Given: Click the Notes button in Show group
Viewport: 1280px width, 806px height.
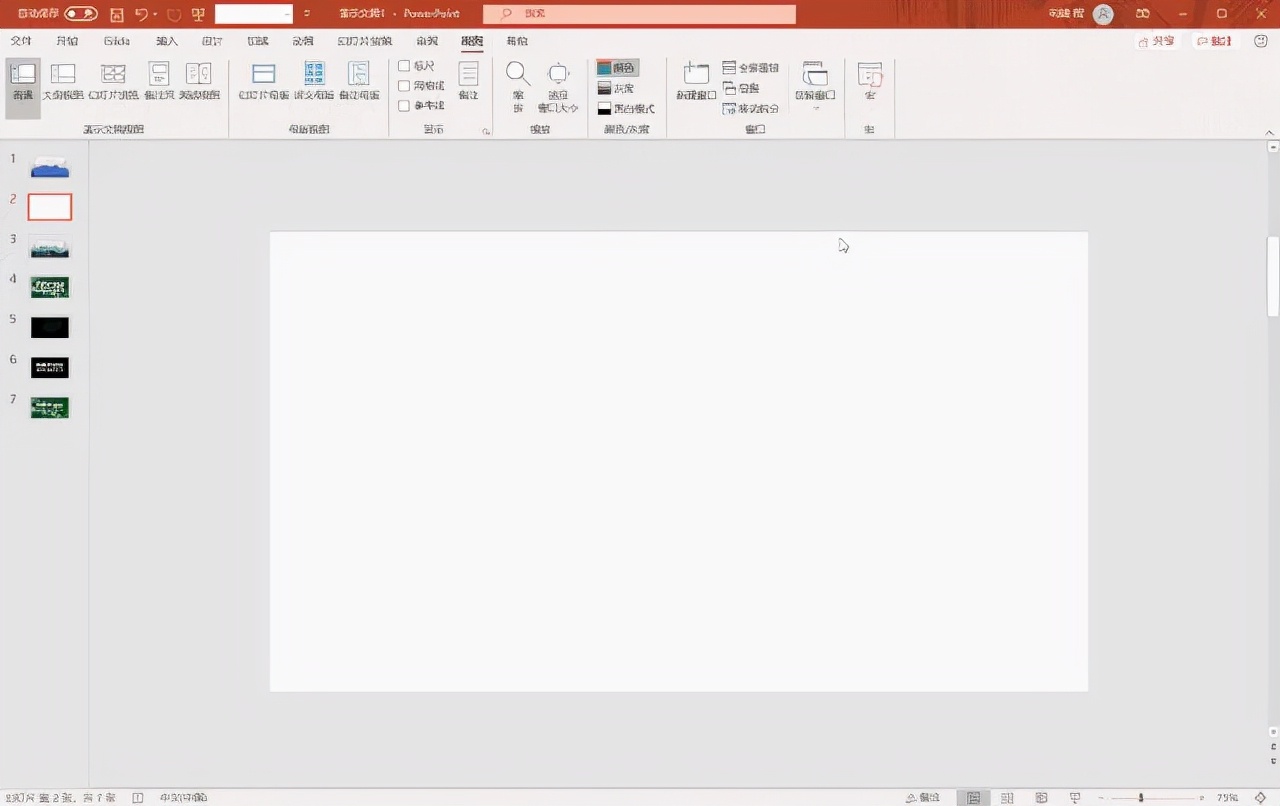Looking at the screenshot, I should pyautogui.click(x=468, y=82).
